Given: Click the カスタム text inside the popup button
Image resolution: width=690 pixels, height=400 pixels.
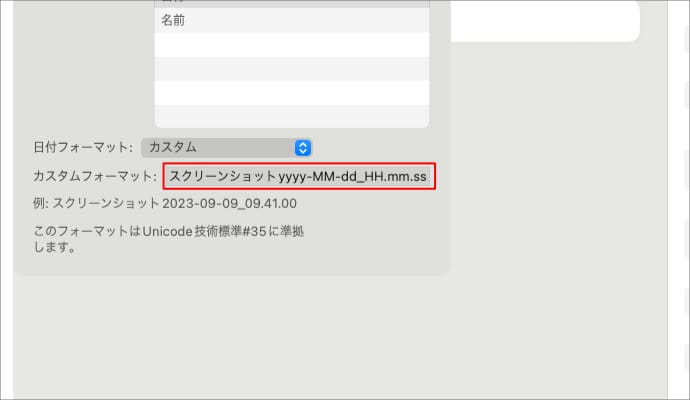Looking at the screenshot, I should (173, 147).
